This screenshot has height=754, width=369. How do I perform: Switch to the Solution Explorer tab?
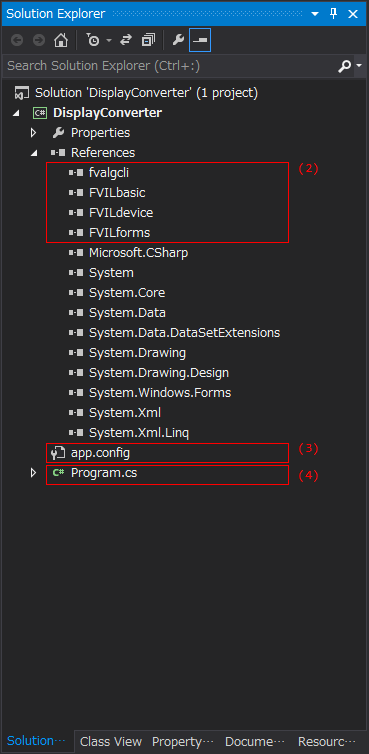tap(37, 741)
